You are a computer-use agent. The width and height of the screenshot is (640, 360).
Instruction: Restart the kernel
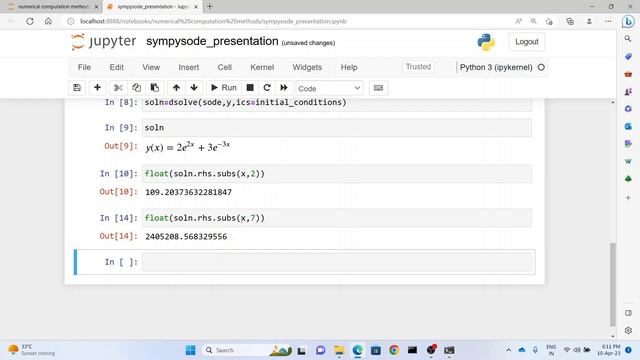[267, 88]
